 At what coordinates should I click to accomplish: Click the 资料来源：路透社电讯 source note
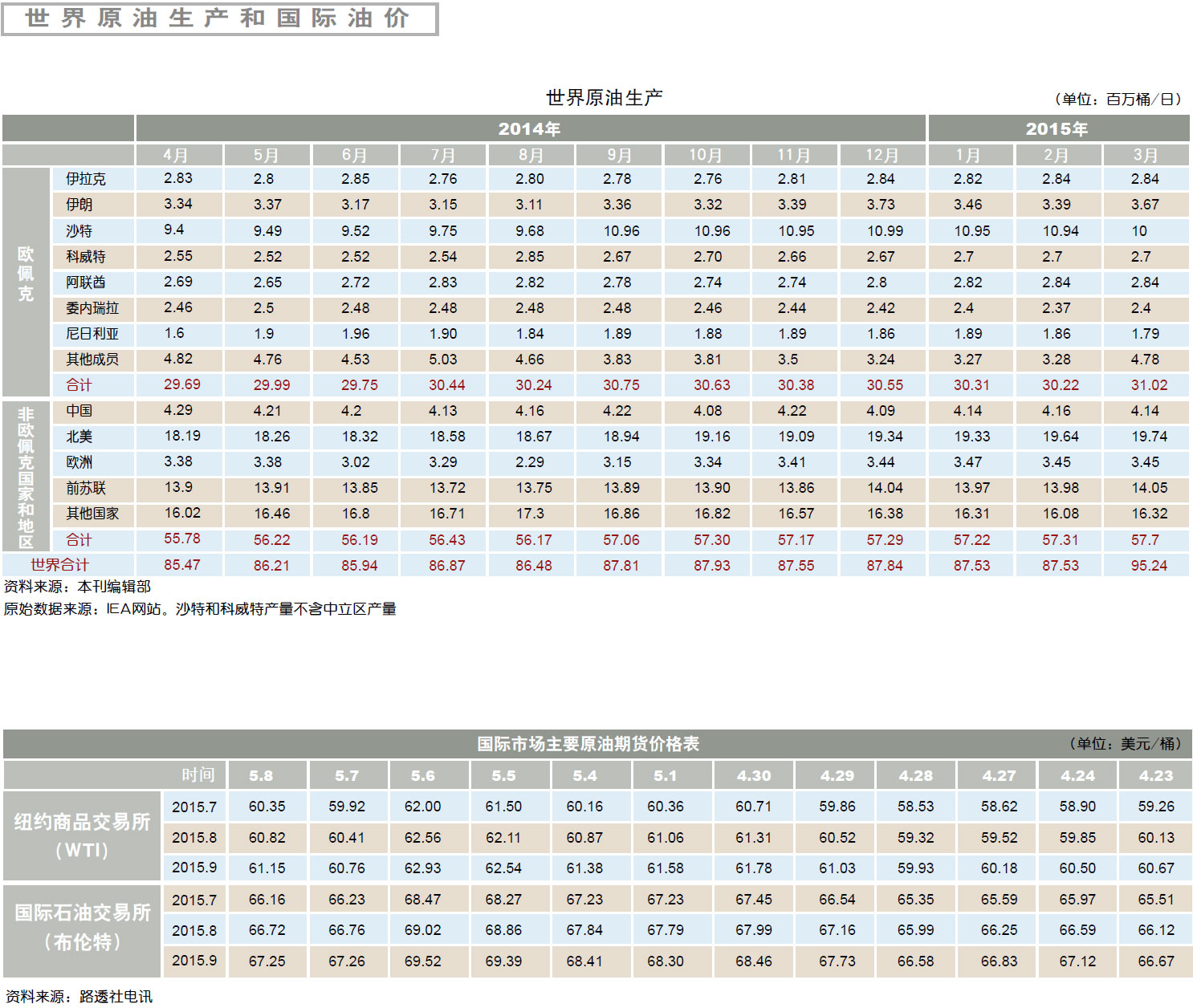79,996
